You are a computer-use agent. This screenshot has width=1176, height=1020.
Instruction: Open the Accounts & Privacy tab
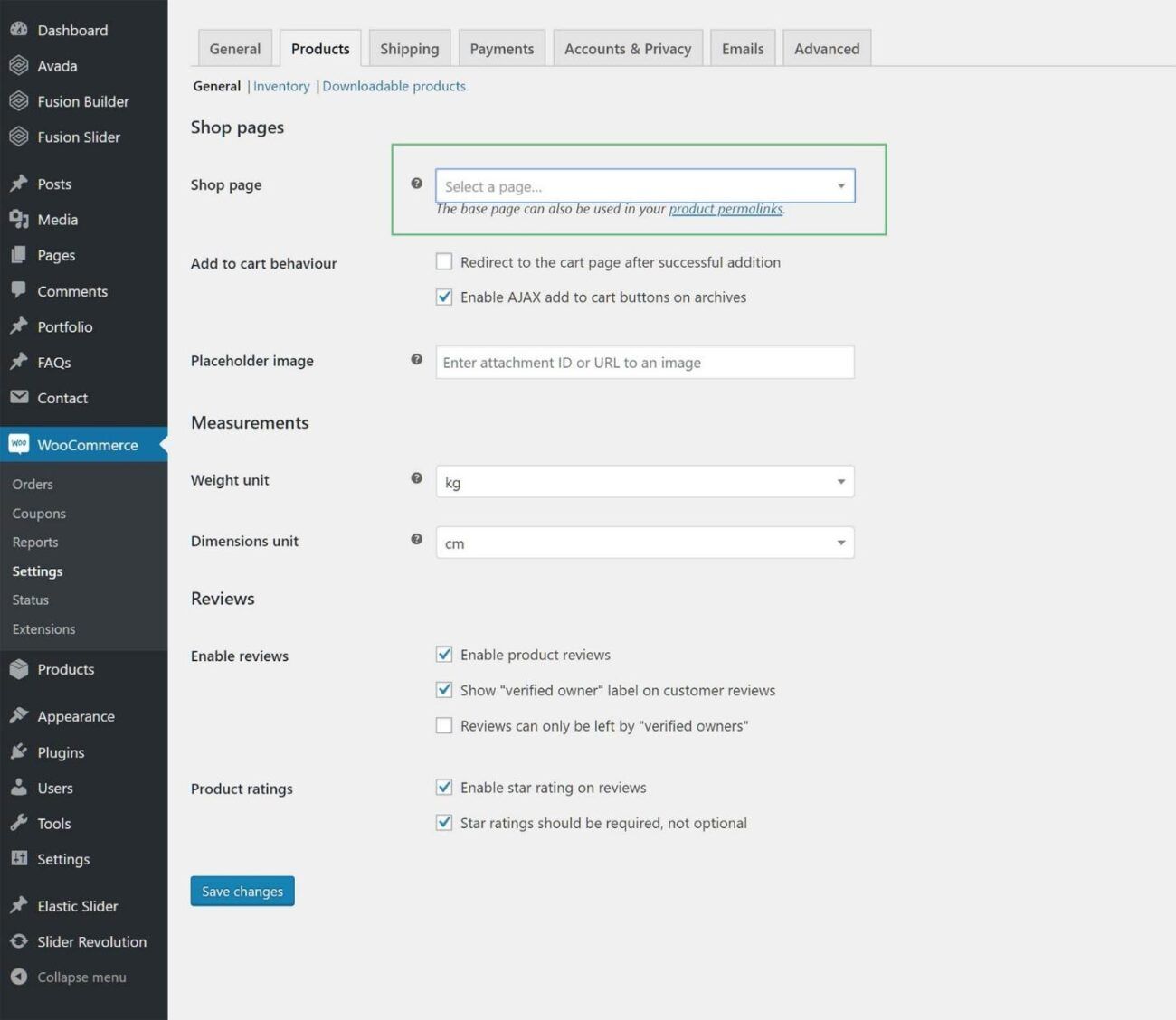(628, 49)
